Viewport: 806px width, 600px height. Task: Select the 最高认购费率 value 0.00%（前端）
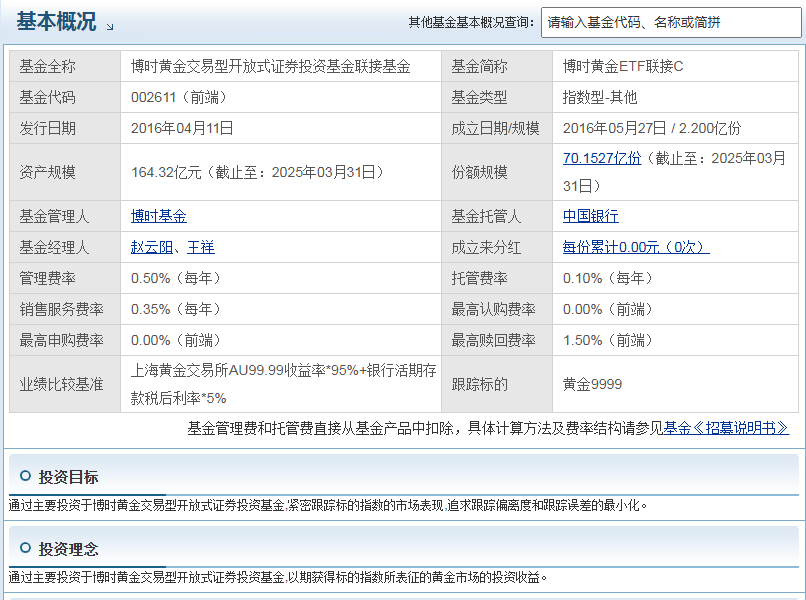[x=608, y=309]
